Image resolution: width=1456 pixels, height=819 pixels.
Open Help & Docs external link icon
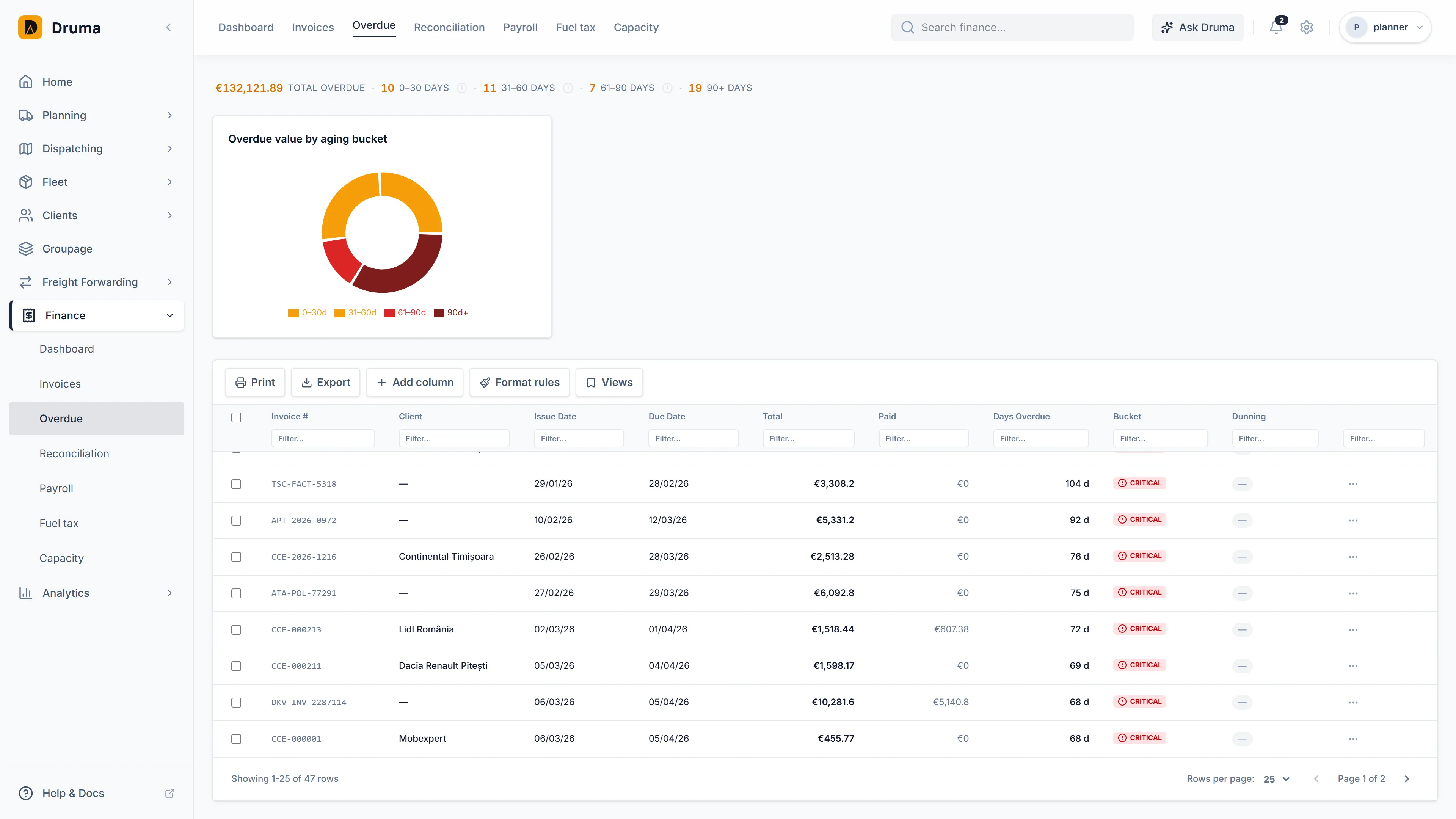click(169, 793)
